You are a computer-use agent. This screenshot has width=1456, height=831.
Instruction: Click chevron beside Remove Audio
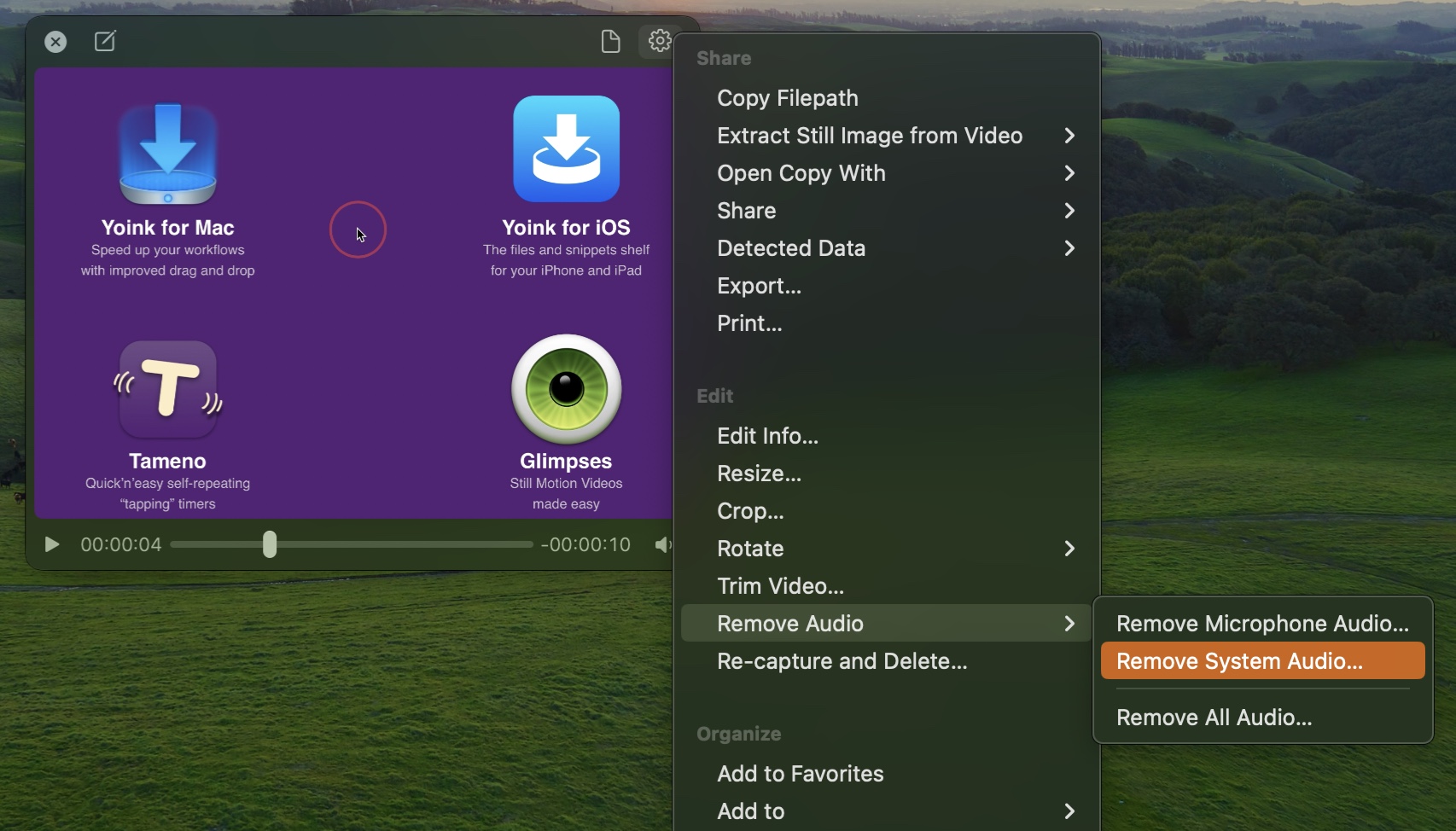click(x=1069, y=624)
